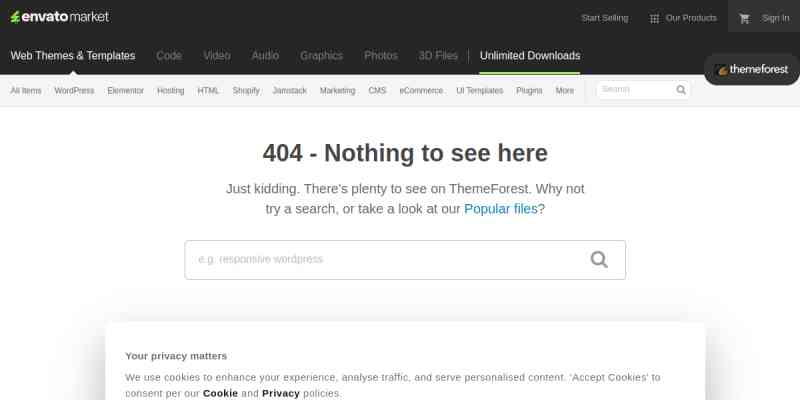
Task: Open the All Items category
Action: coord(26,91)
